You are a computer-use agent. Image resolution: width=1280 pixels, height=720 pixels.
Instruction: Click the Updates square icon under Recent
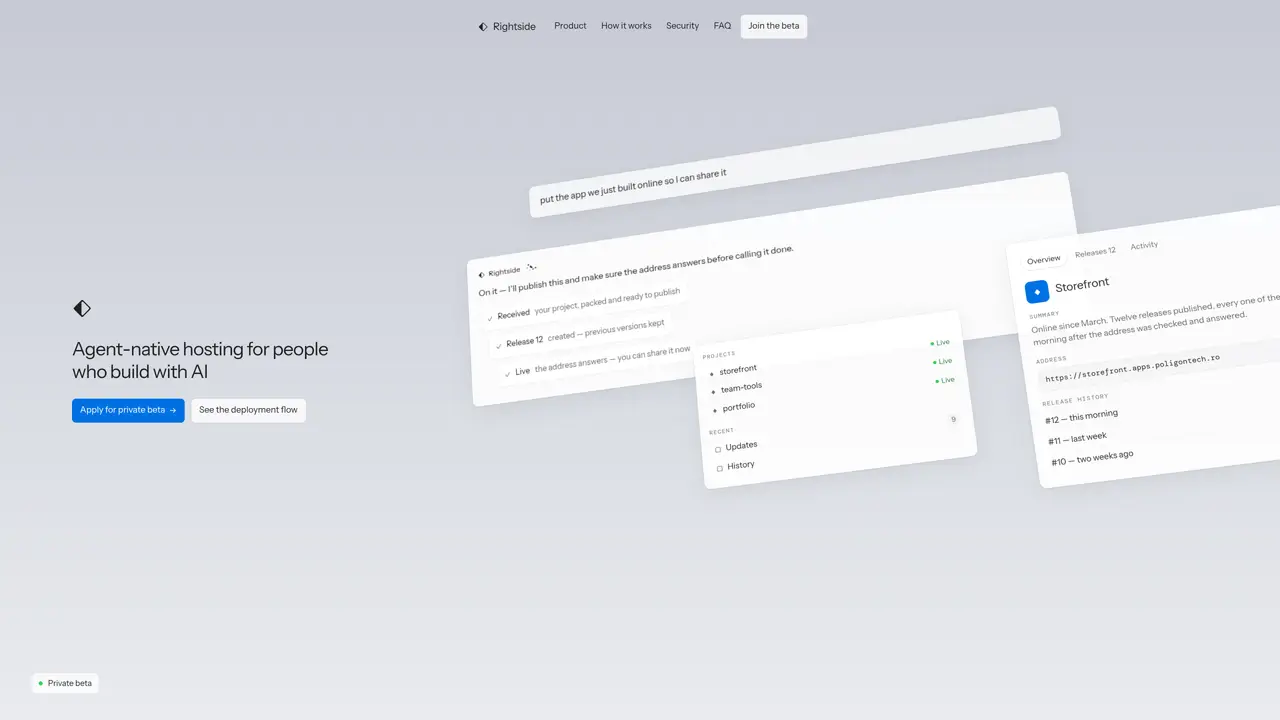[718, 449]
